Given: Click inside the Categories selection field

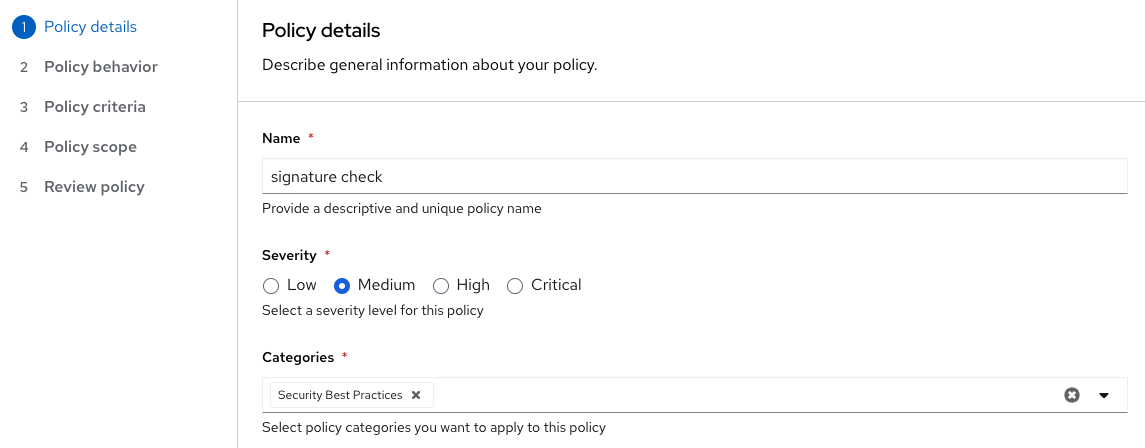Looking at the screenshot, I should [x=740, y=395].
